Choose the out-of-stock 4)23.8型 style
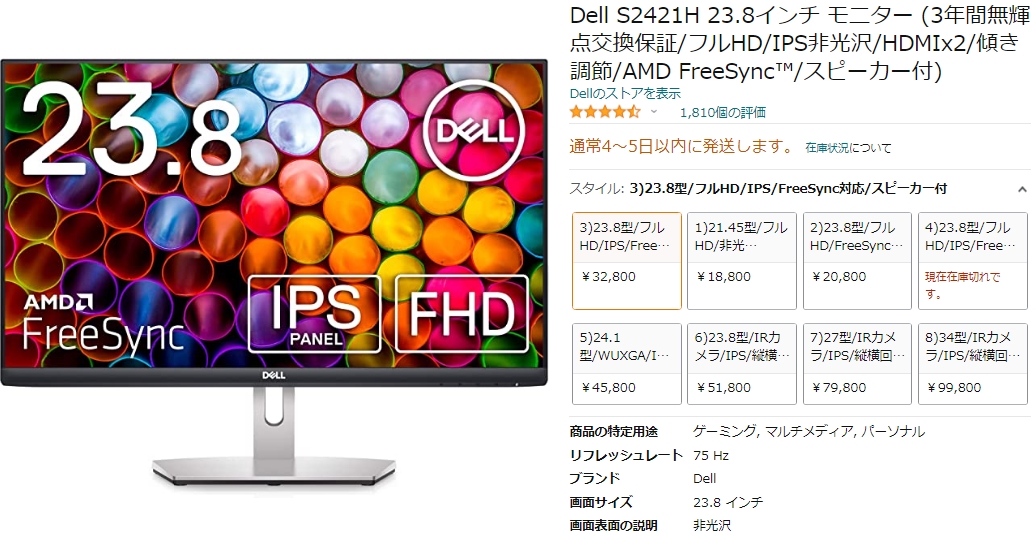Screen dimensions: 1036x542 coord(973,260)
